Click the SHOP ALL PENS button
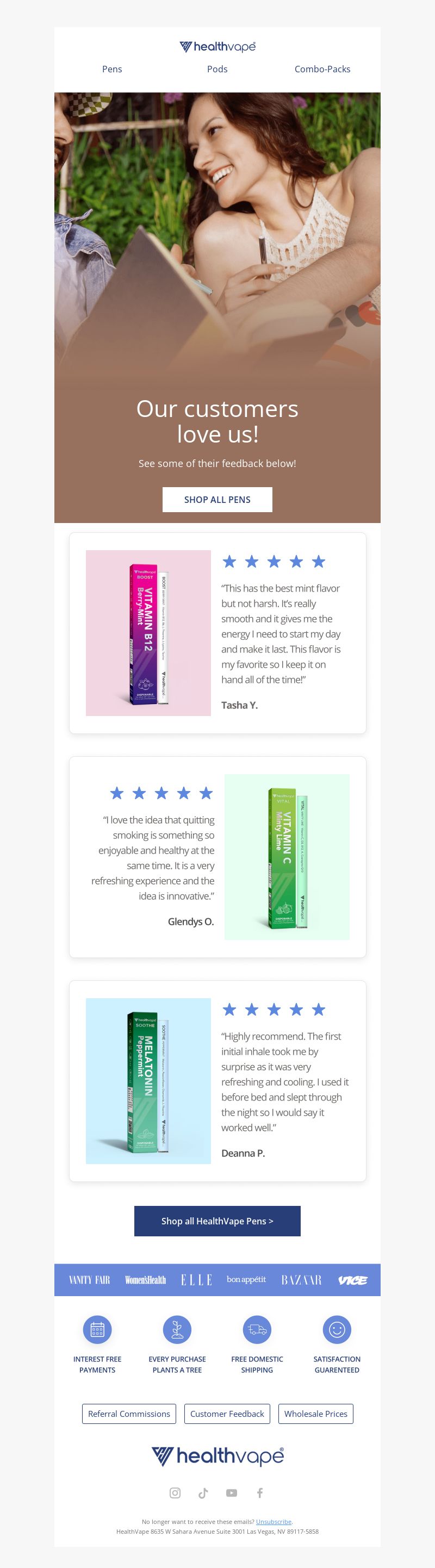435x1568 pixels. [x=217, y=500]
